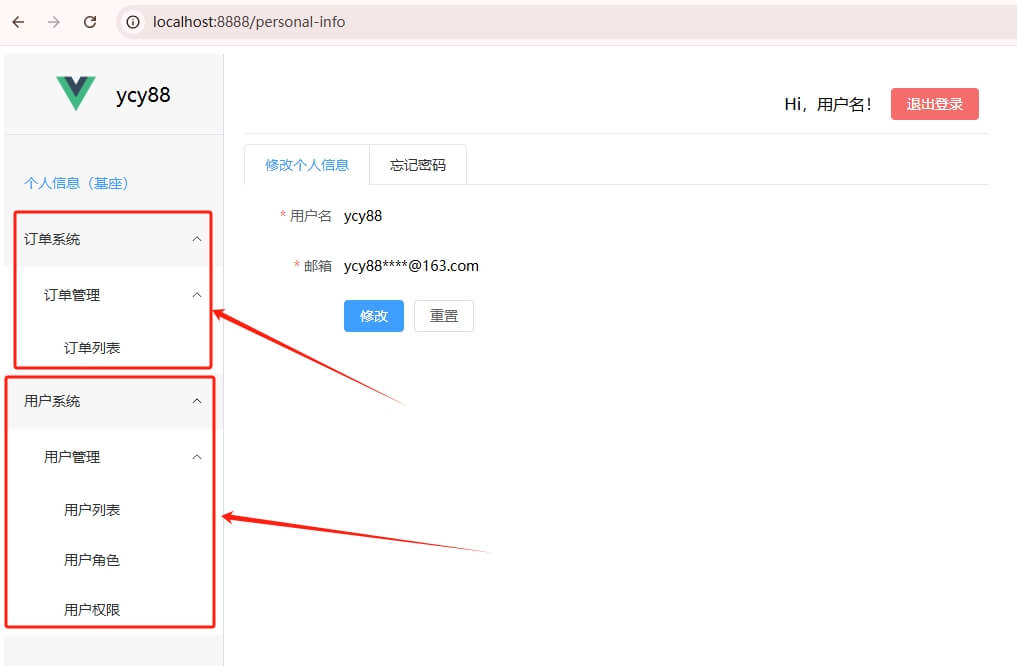Select 订单列表 menu item

(92, 348)
